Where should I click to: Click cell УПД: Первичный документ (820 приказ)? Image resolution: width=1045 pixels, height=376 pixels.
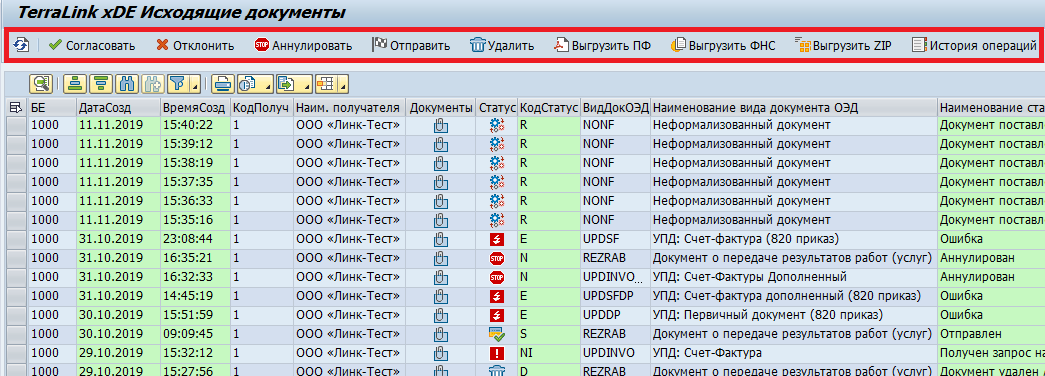tap(793, 315)
